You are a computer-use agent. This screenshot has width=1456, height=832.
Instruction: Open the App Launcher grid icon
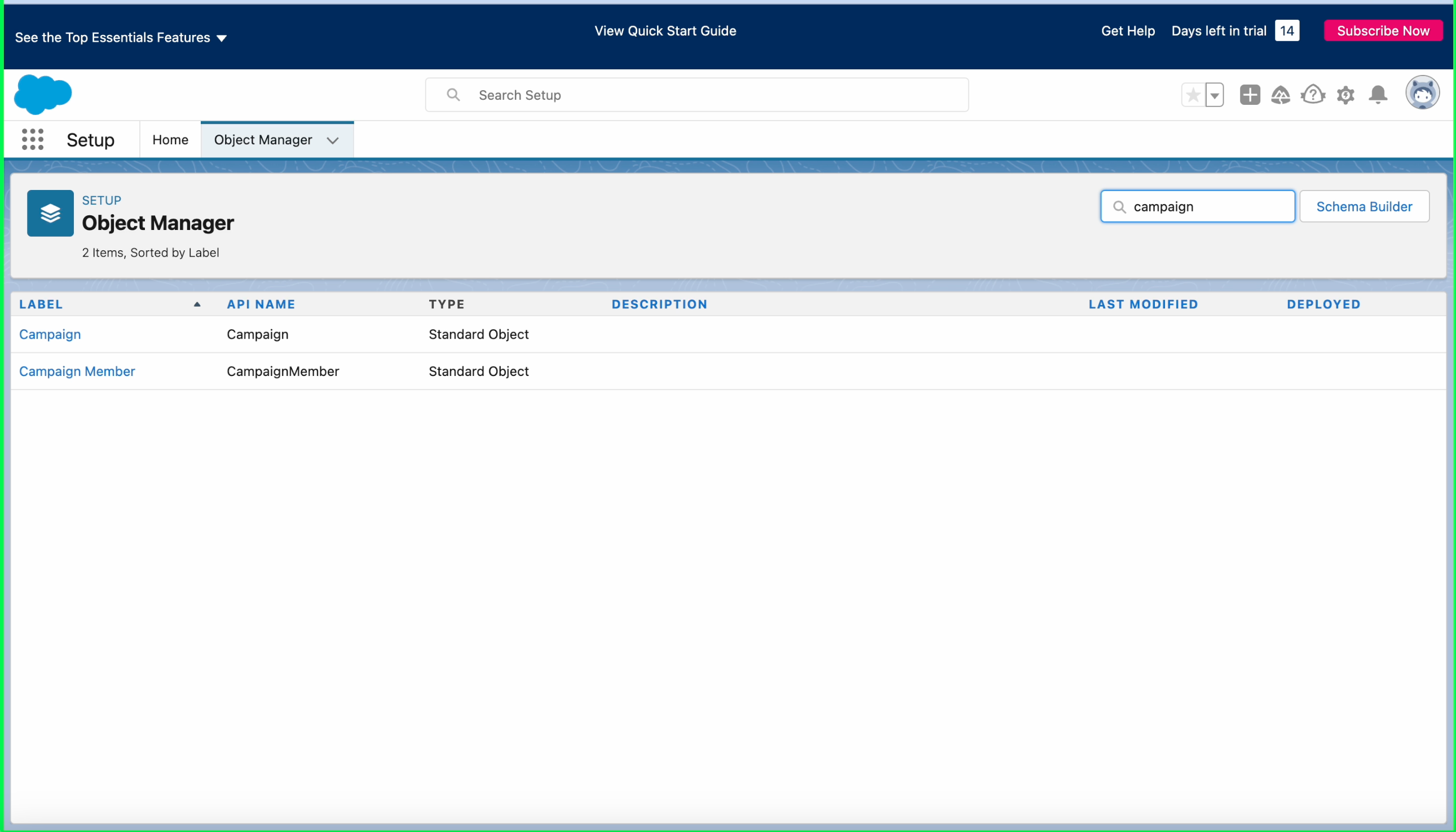pos(33,139)
